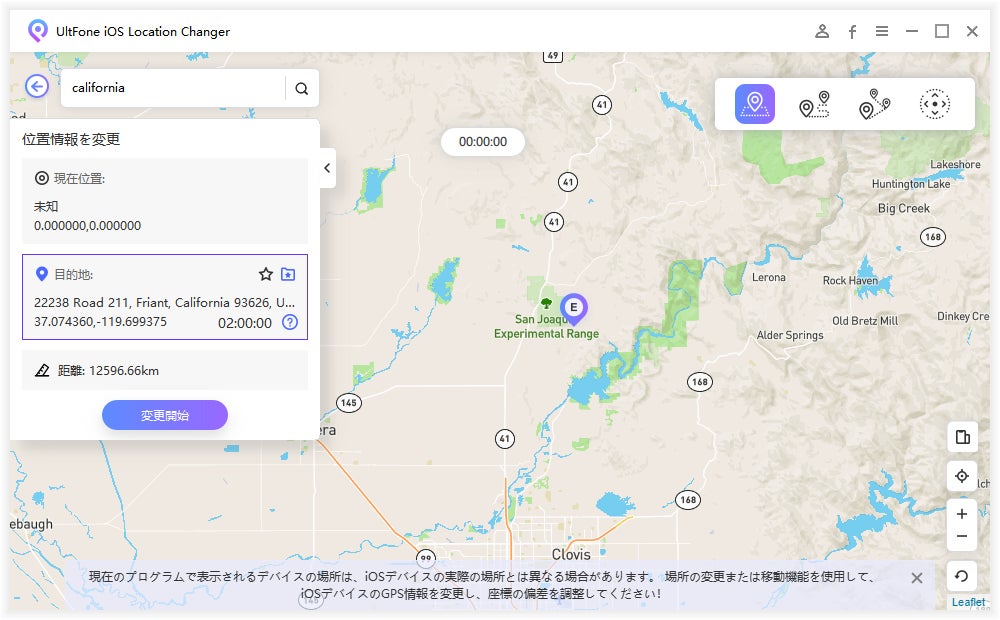Viewport: 1000px width, 620px height.
Task: Minimize the UltFone window
Action: [x=912, y=31]
